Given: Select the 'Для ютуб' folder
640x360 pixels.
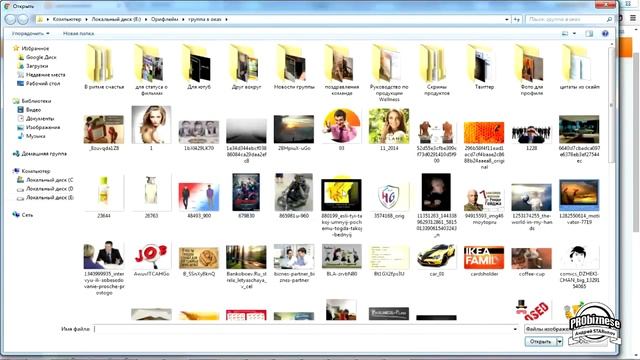Looking at the screenshot, I should pos(199,67).
